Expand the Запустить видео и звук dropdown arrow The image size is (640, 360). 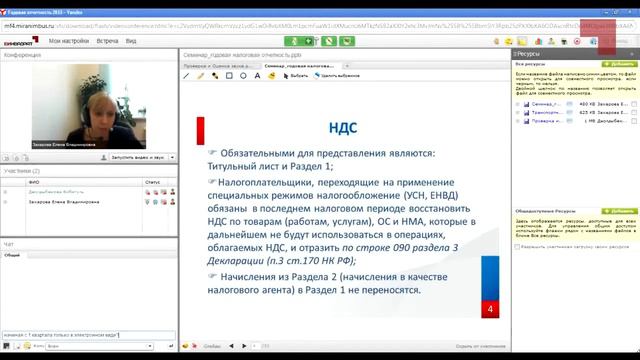(x=172, y=158)
